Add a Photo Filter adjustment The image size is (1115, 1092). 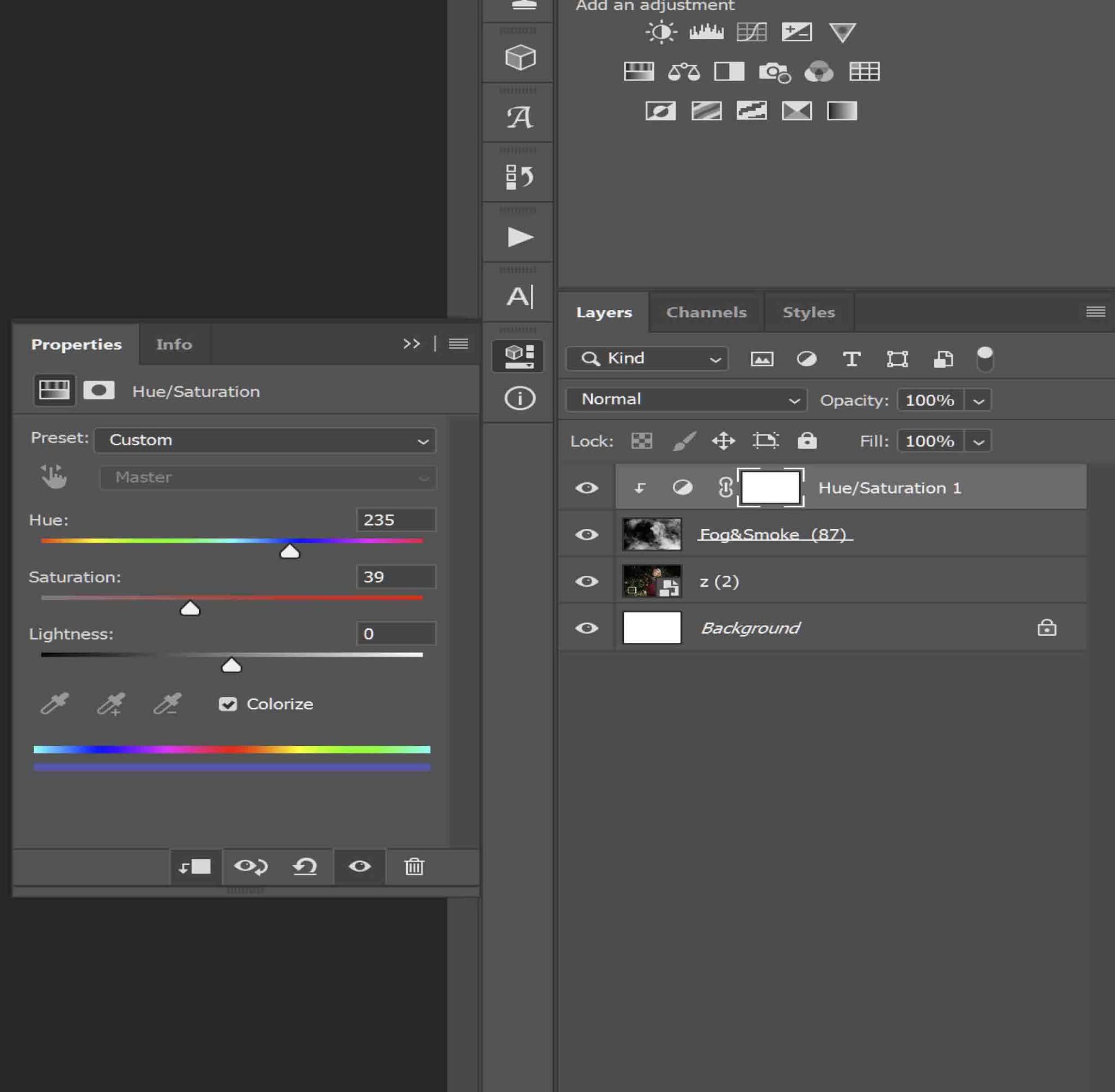coord(774,72)
